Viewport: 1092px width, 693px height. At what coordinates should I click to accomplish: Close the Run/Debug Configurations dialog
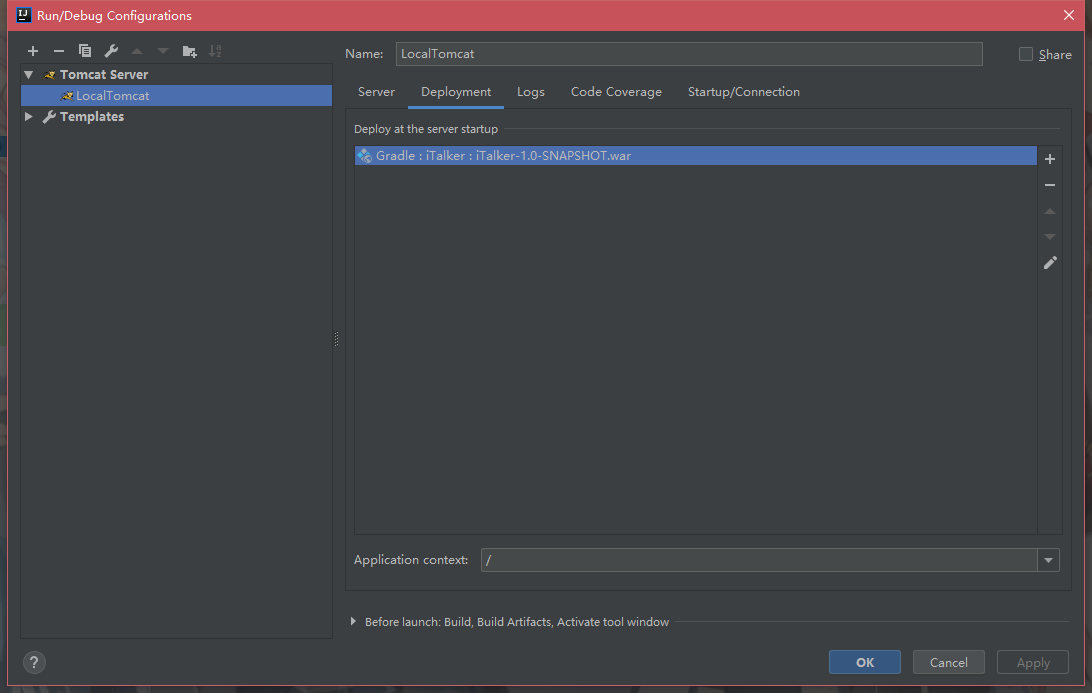[x=1068, y=15]
